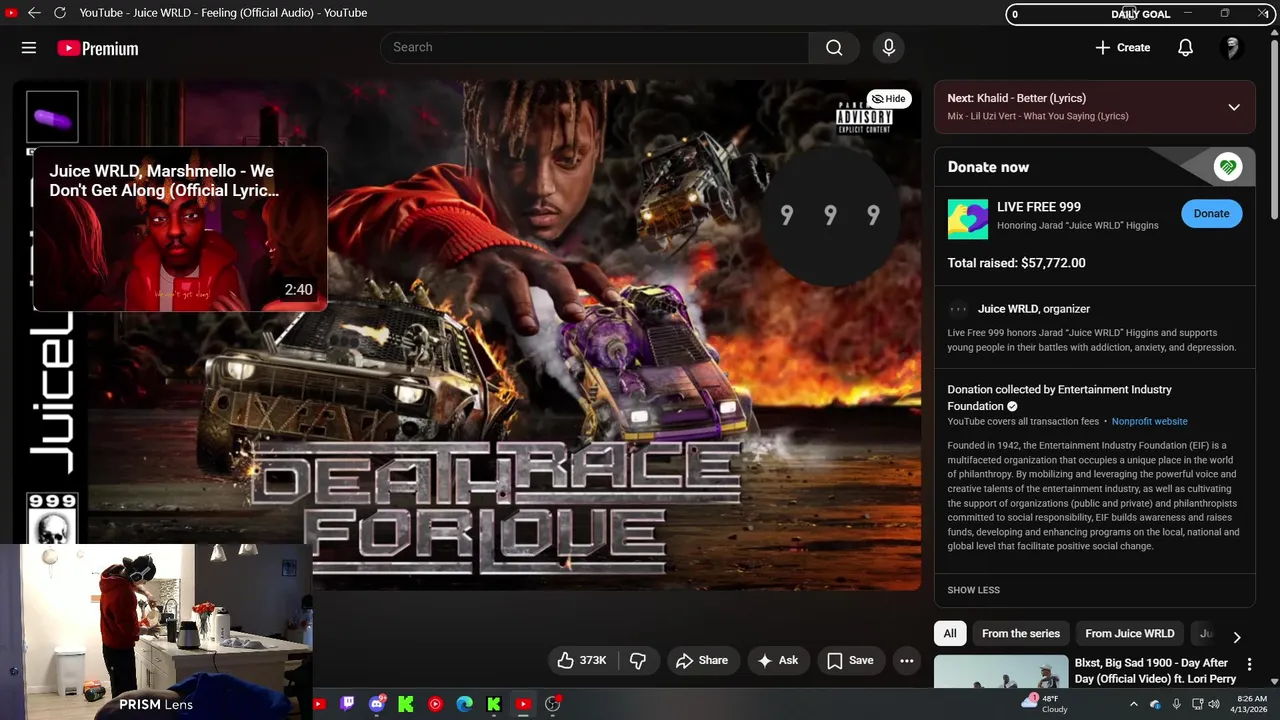Open more actions three-dot menu under video
Image resolution: width=1280 pixels, height=720 pixels.
pyautogui.click(x=906, y=660)
